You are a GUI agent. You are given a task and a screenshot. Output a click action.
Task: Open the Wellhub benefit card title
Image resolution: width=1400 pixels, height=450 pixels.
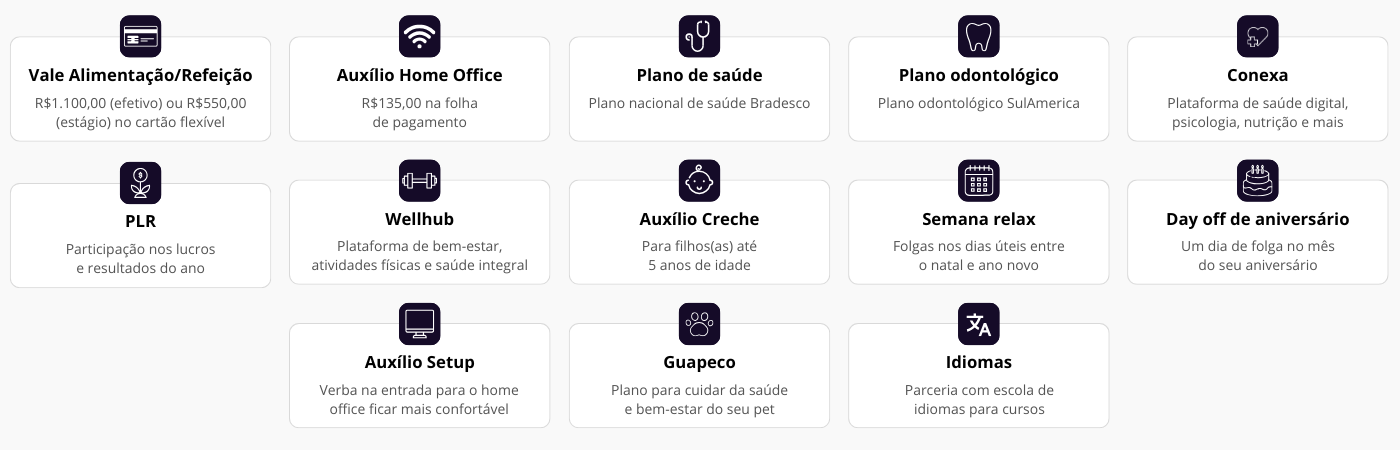pyautogui.click(x=419, y=219)
